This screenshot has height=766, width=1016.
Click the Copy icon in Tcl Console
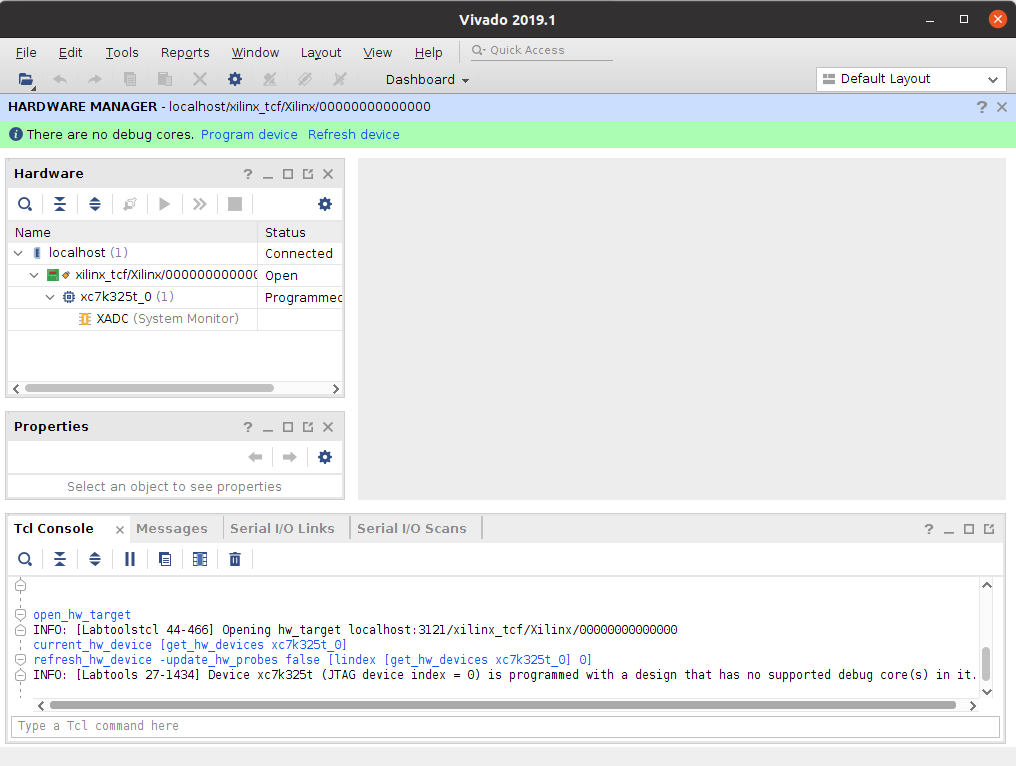tap(165, 559)
